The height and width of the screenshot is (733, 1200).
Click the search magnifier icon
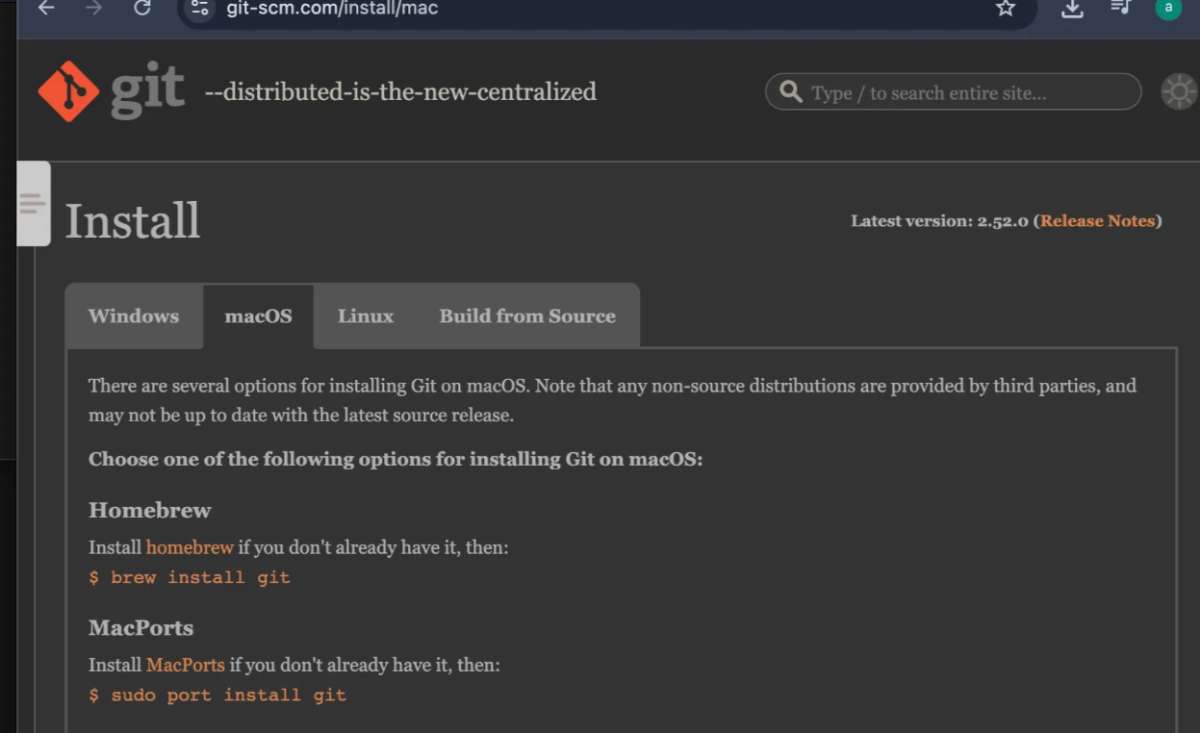[x=791, y=92]
